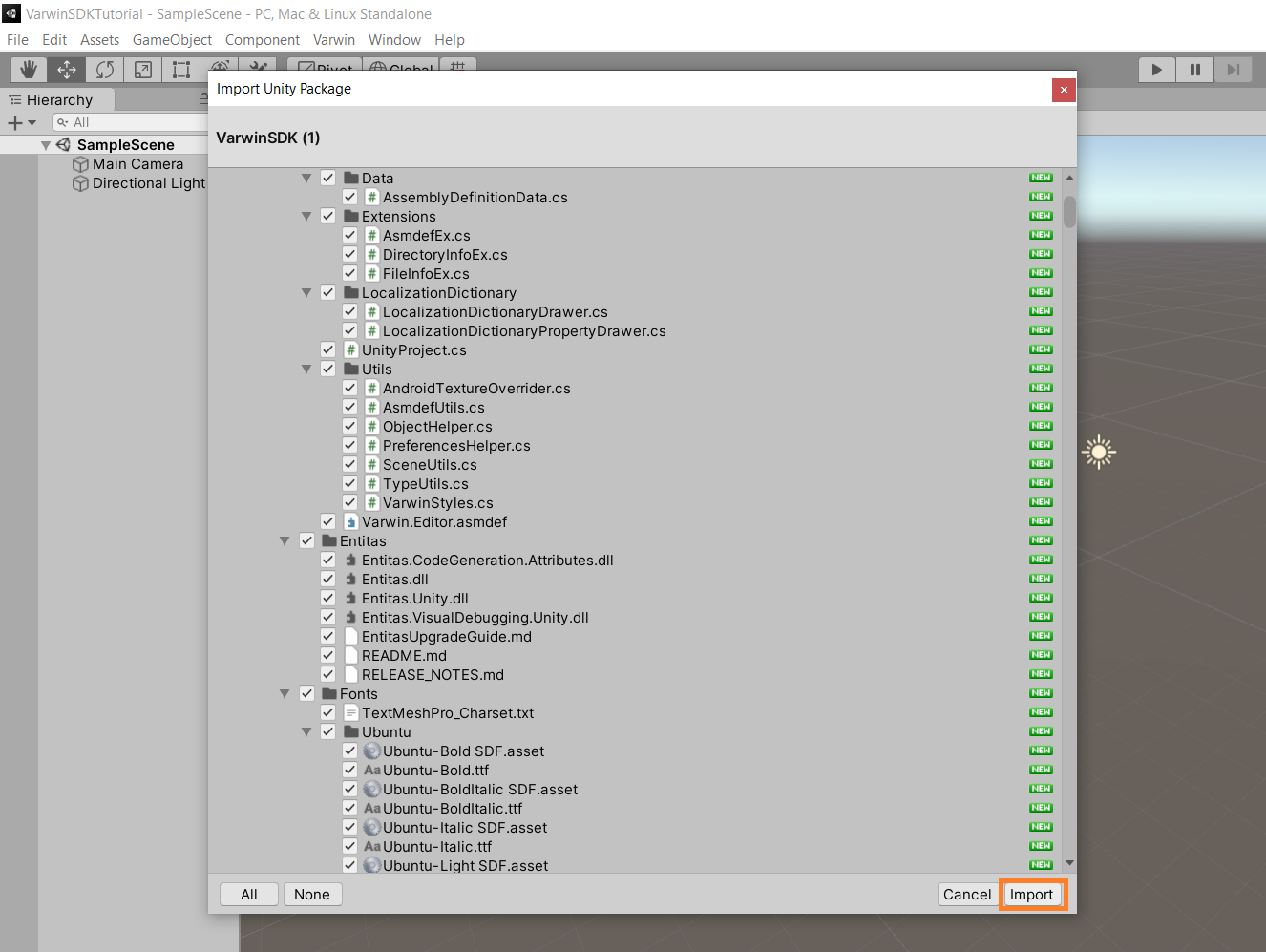Select the Main Camera object
This screenshot has width=1266, height=952.
[137, 164]
